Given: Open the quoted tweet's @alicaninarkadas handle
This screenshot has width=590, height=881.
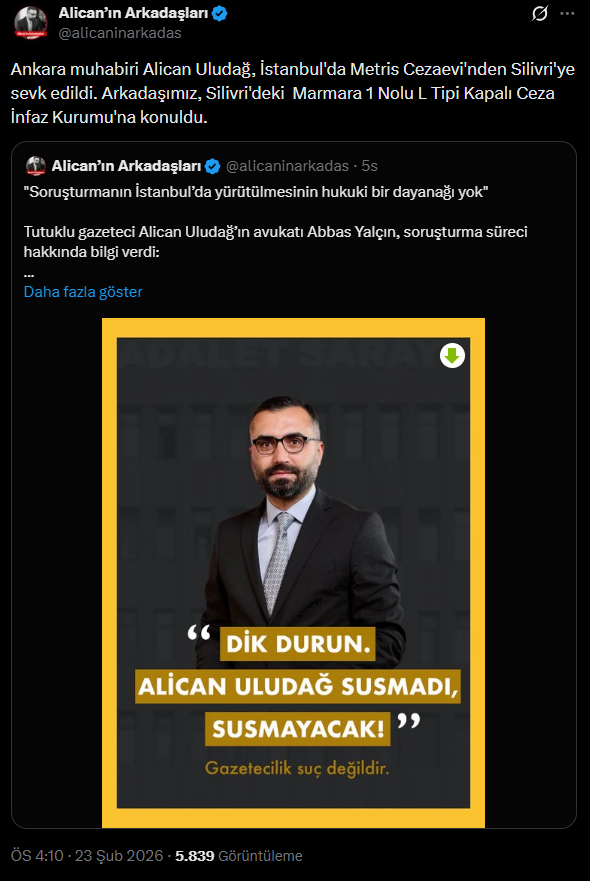Looking at the screenshot, I should click(x=287, y=166).
